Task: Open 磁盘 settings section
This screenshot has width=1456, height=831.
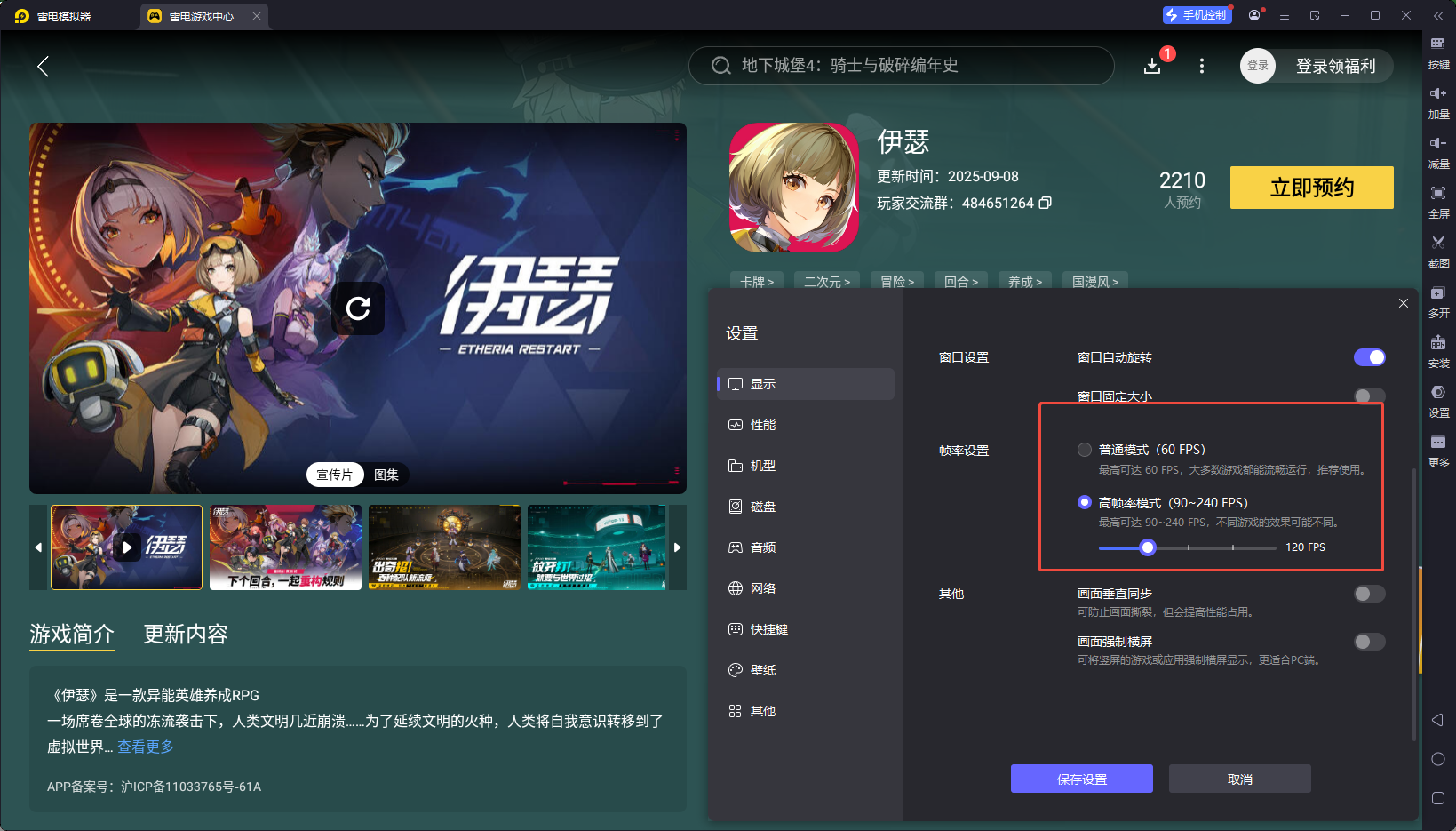Action: [x=806, y=507]
